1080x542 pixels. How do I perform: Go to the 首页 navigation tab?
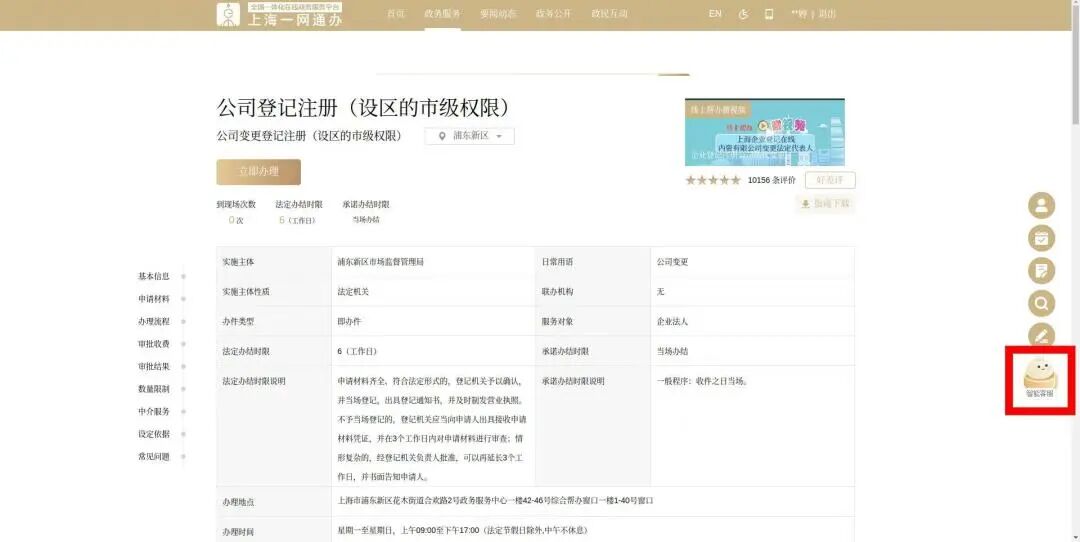396,14
